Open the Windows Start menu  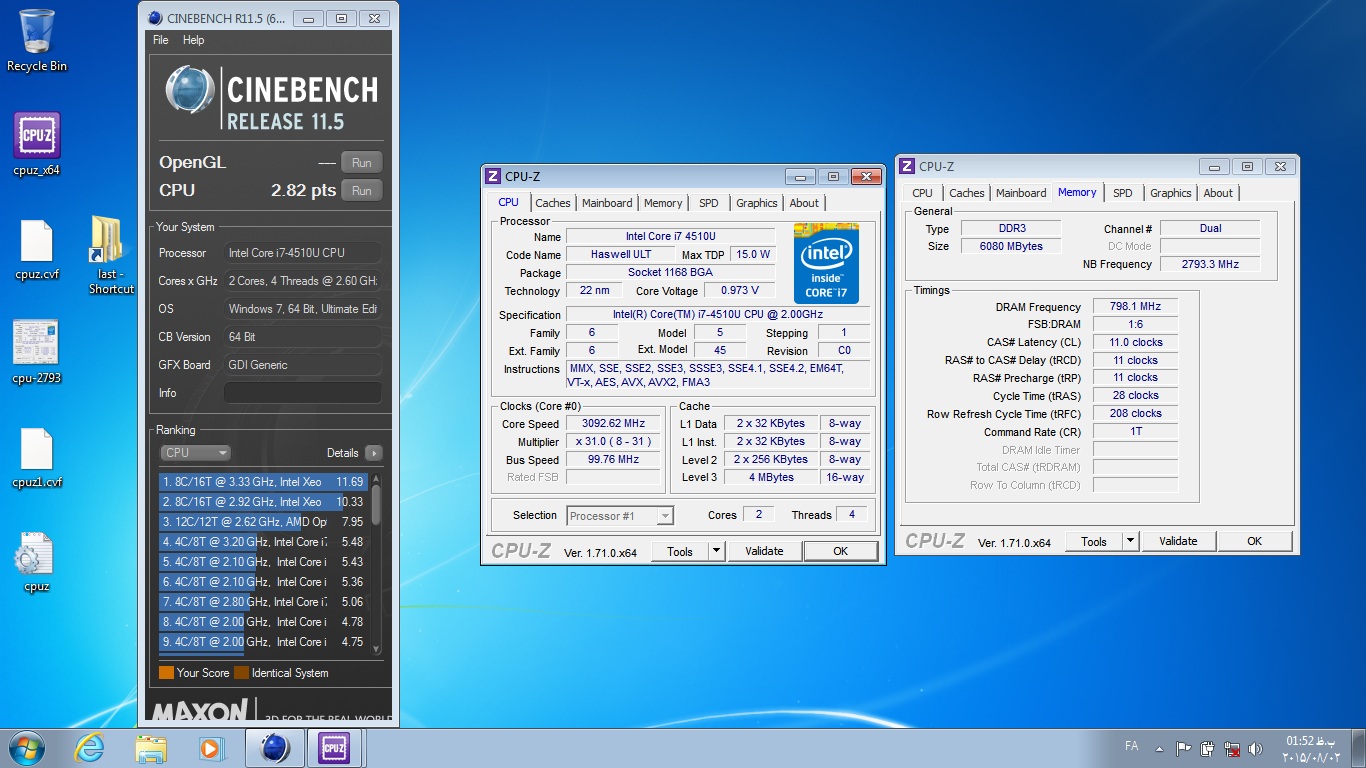(27, 748)
